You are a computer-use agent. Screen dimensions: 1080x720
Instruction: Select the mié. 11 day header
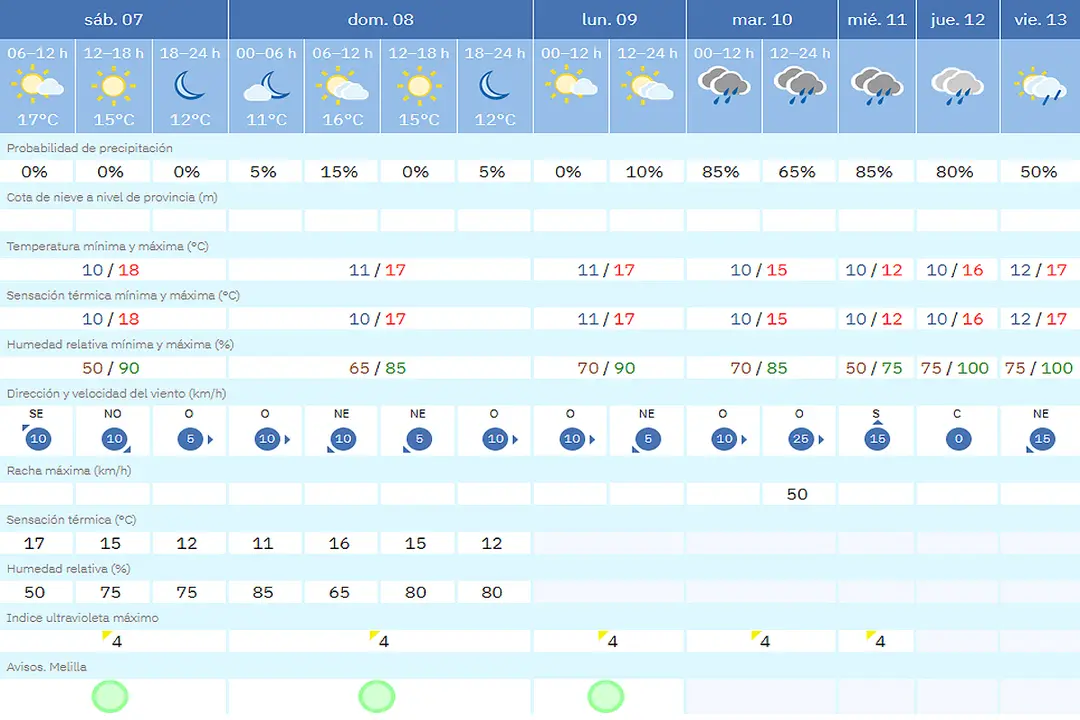pos(877,19)
